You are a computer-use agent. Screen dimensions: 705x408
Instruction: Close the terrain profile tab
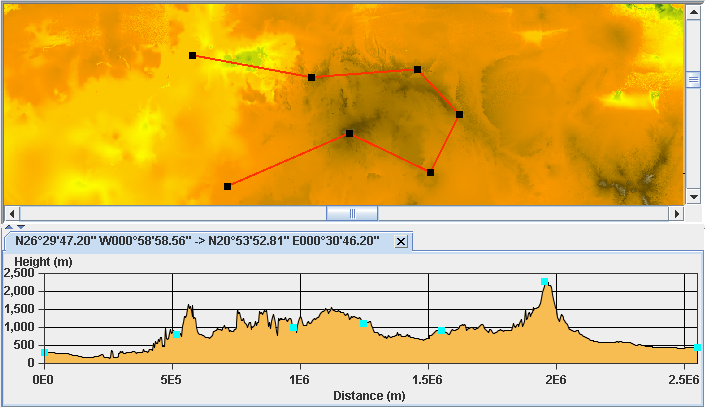coord(400,242)
